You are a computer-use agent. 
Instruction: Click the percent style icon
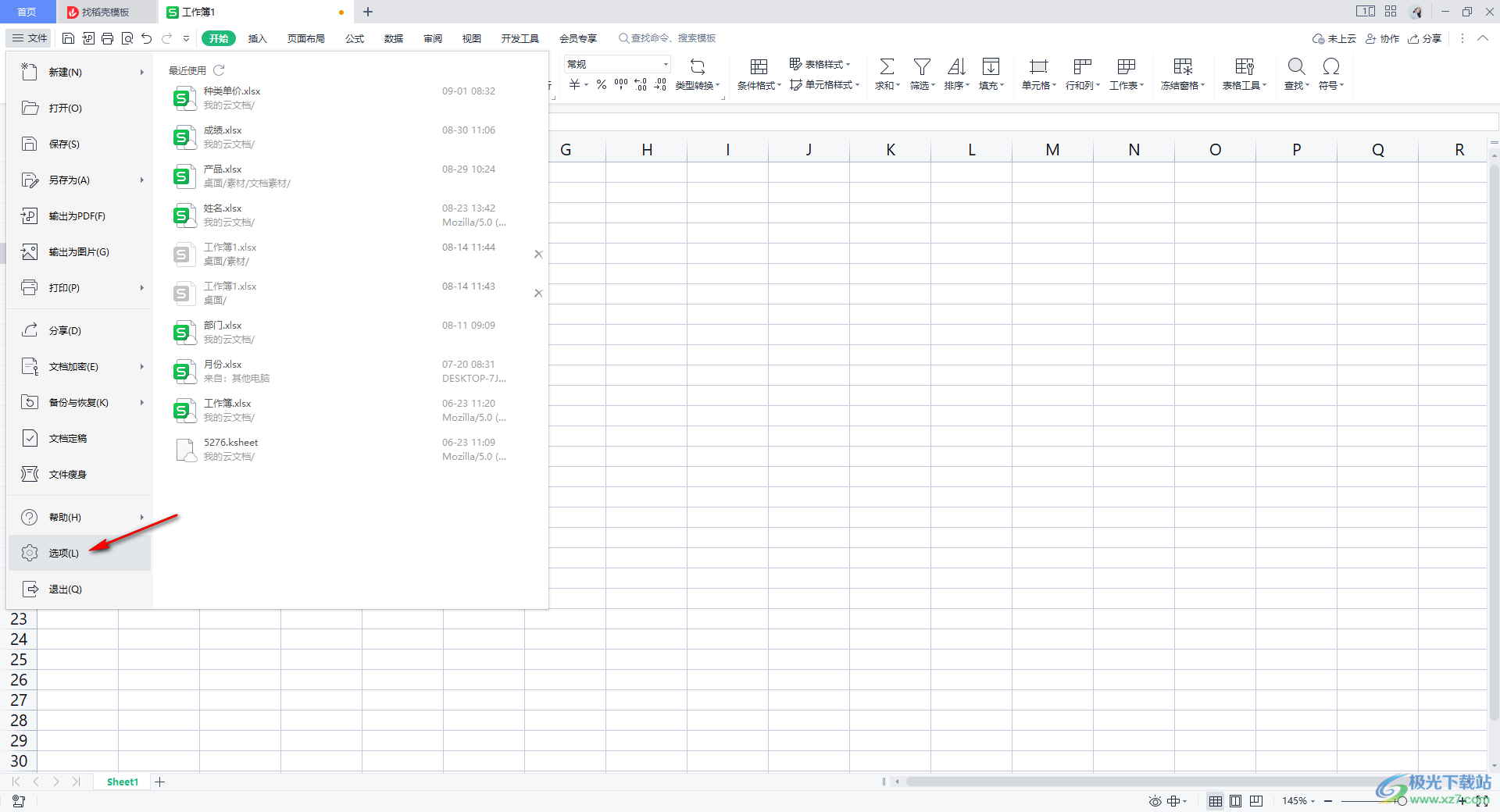tap(602, 84)
